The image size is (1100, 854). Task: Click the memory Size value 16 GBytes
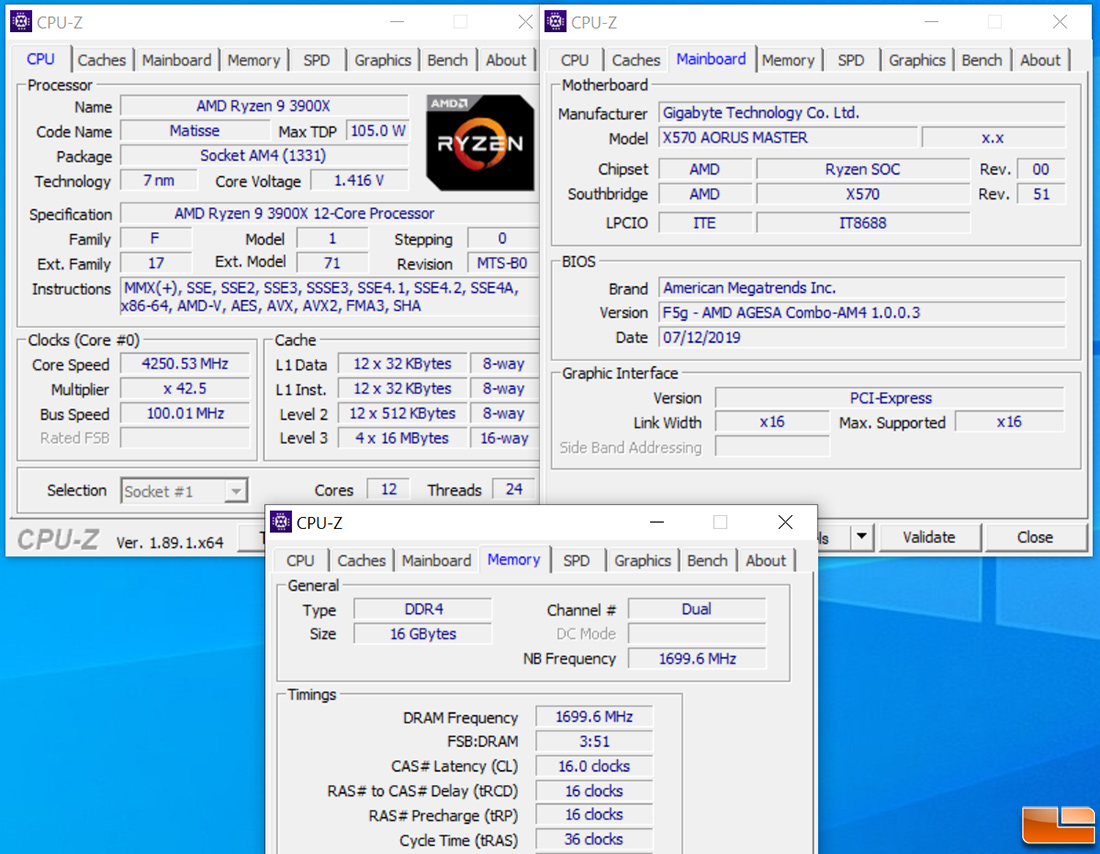[x=423, y=634]
